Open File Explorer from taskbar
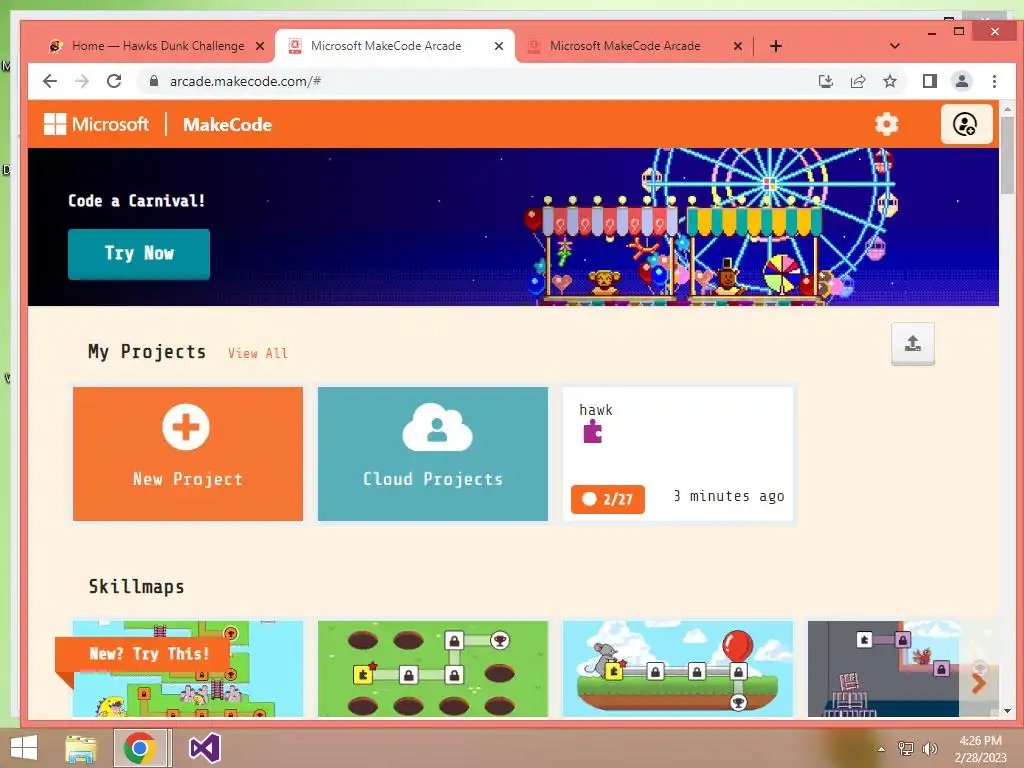 (81, 748)
